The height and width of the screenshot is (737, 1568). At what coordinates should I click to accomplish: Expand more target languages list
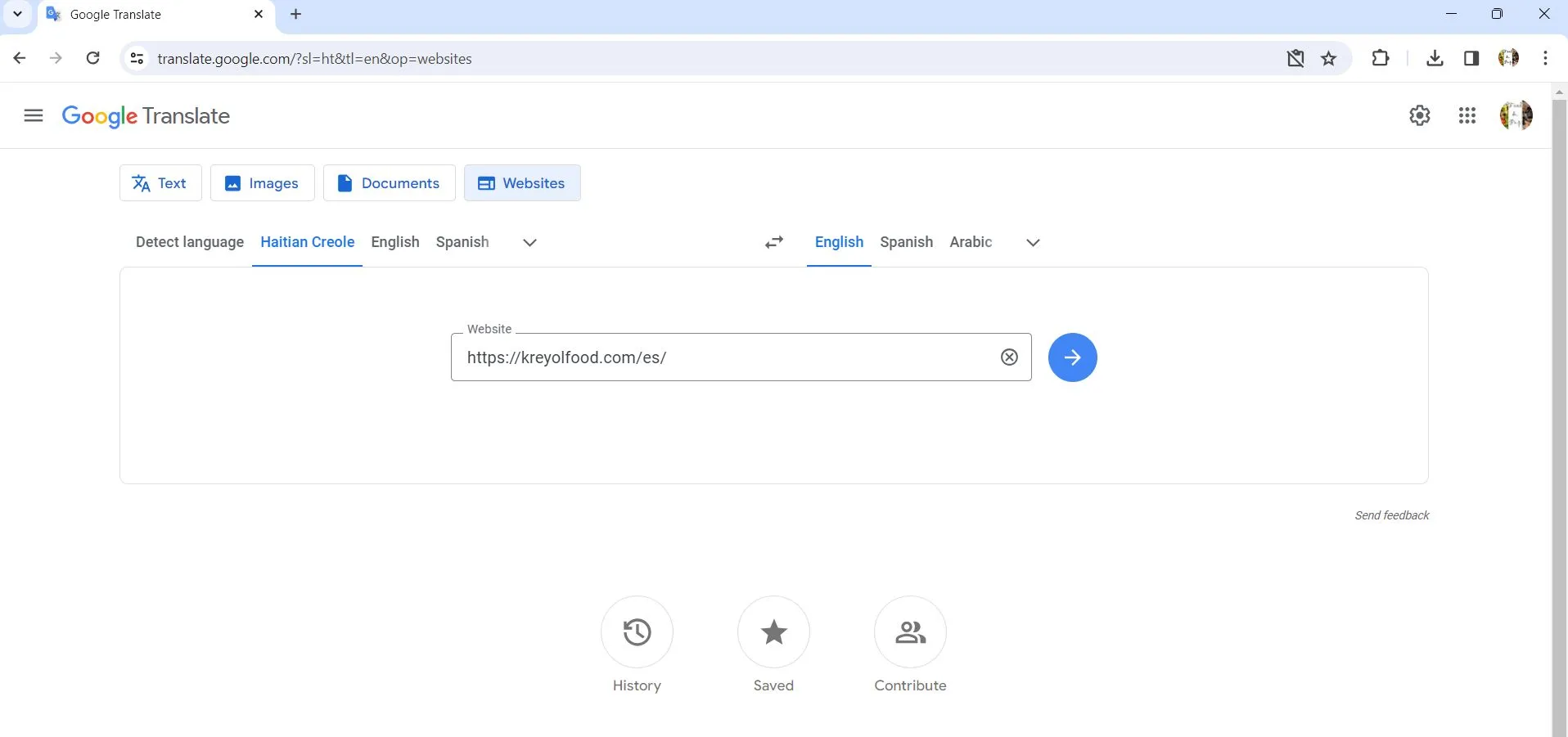point(1031,242)
